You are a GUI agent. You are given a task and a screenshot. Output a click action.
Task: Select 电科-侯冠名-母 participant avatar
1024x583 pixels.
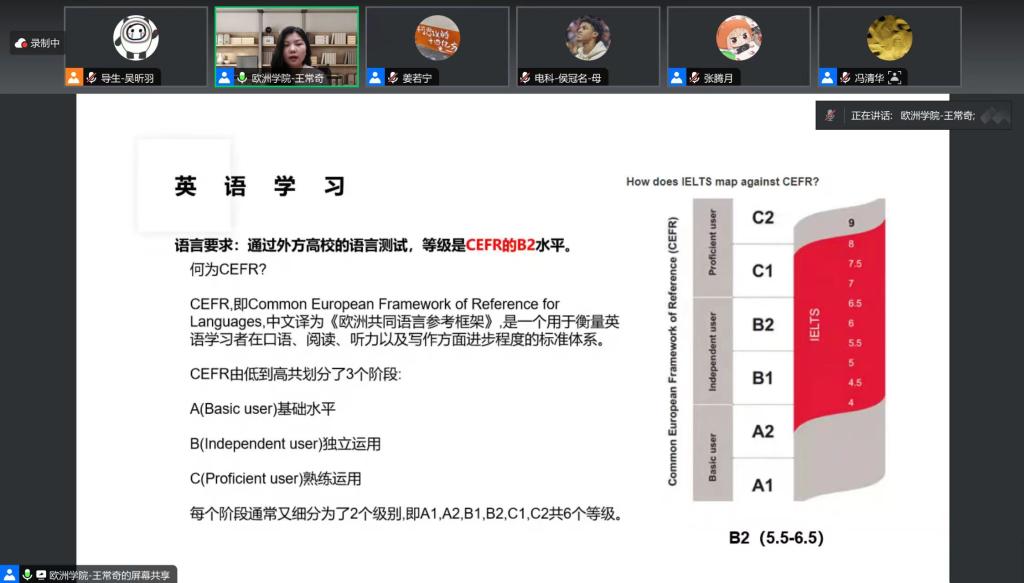[x=588, y=38]
